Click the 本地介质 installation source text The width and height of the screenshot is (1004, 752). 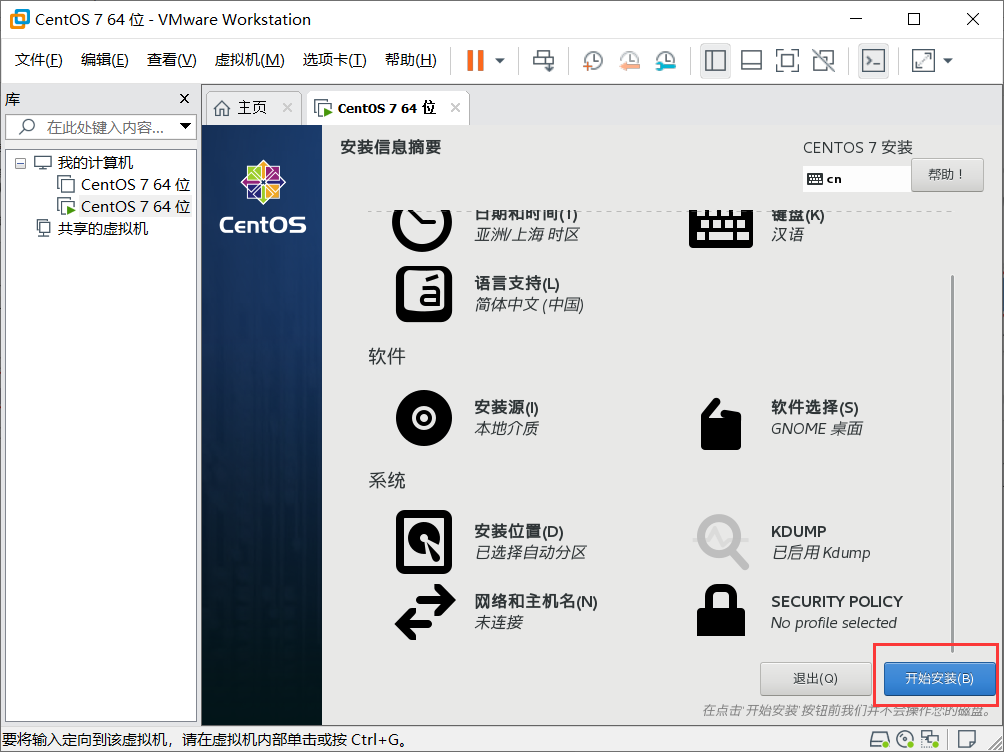(x=506, y=429)
